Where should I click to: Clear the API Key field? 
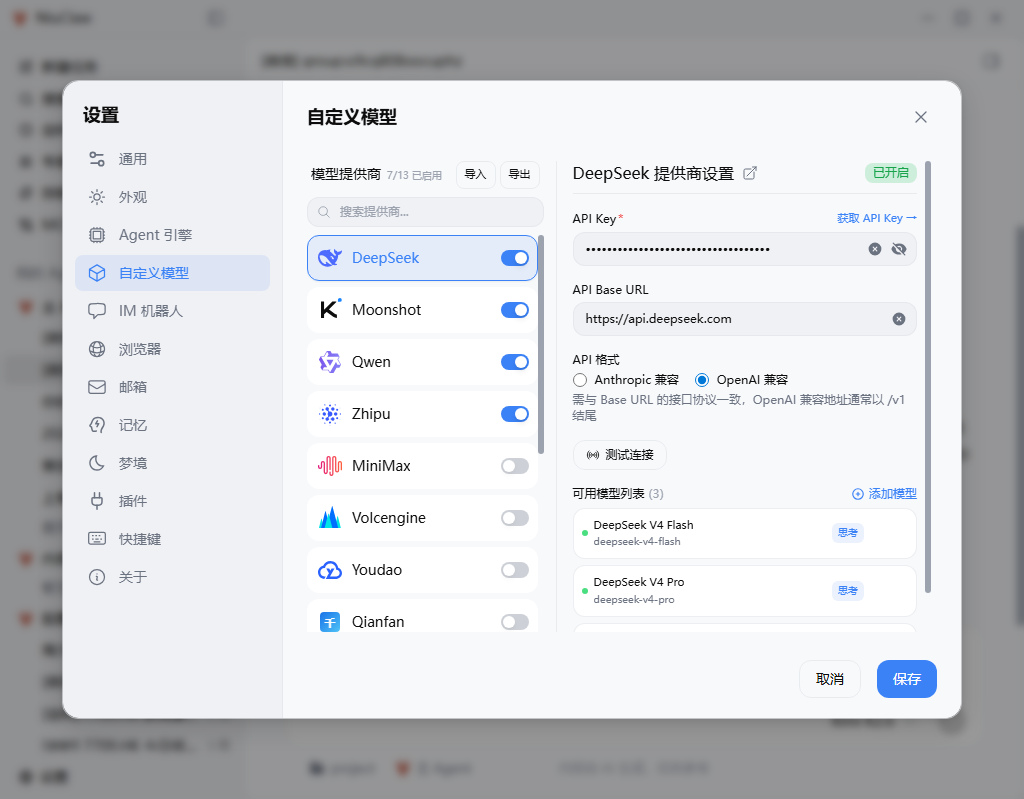coord(874,249)
